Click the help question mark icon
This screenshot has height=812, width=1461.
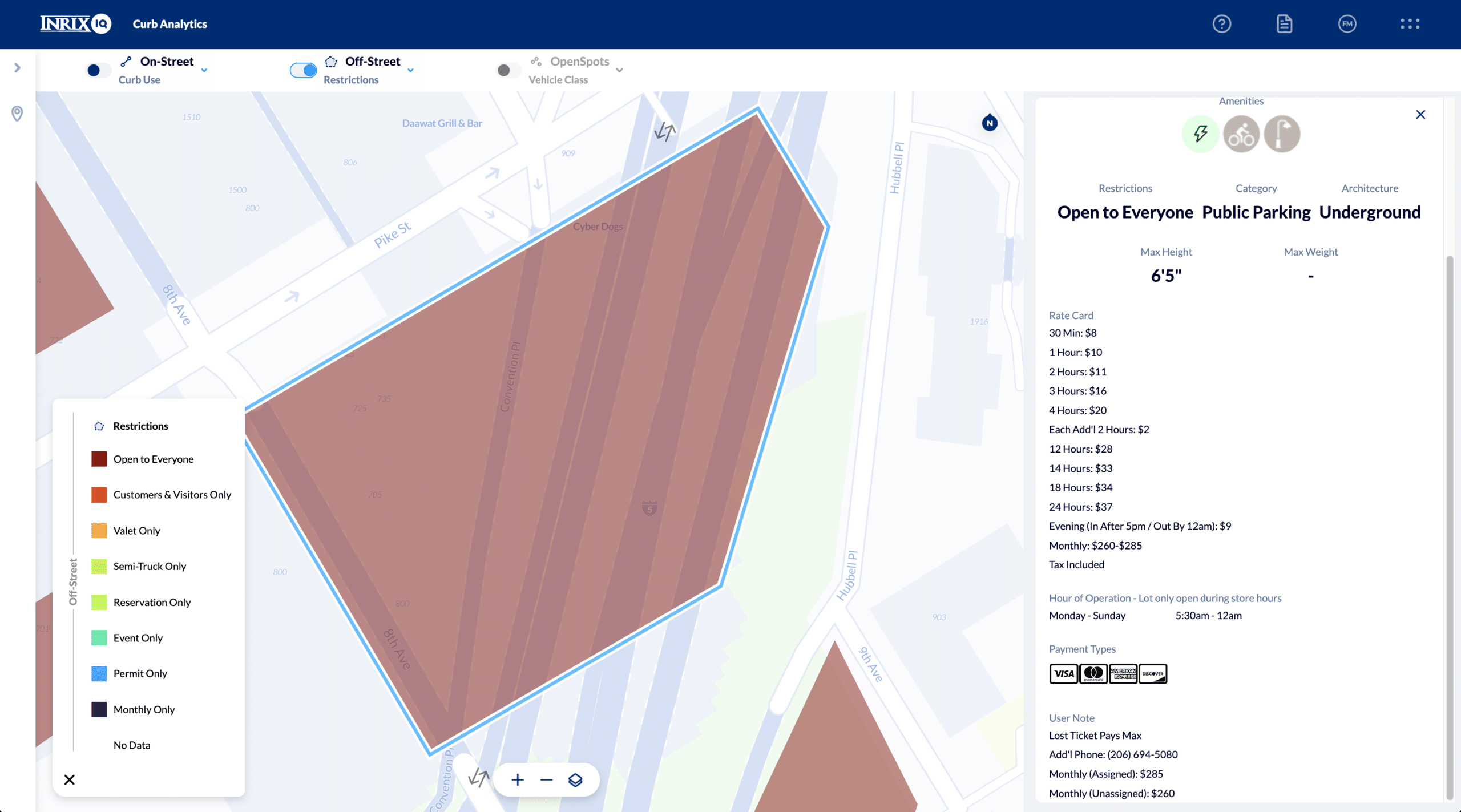pyautogui.click(x=1222, y=23)
